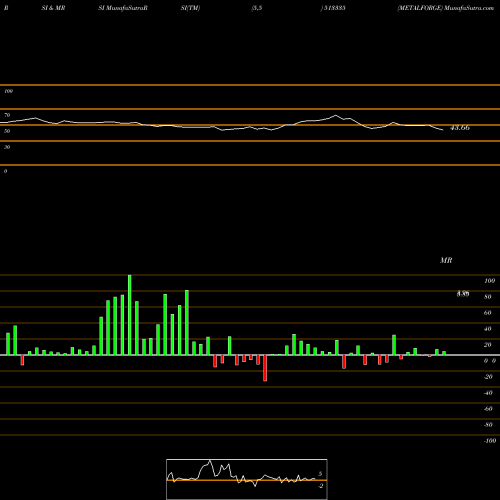Viewport: 500px width, 500px height.
Task: Click the RSI value 43.66 label
Action: pyautogui.click(x=460, y=128)
